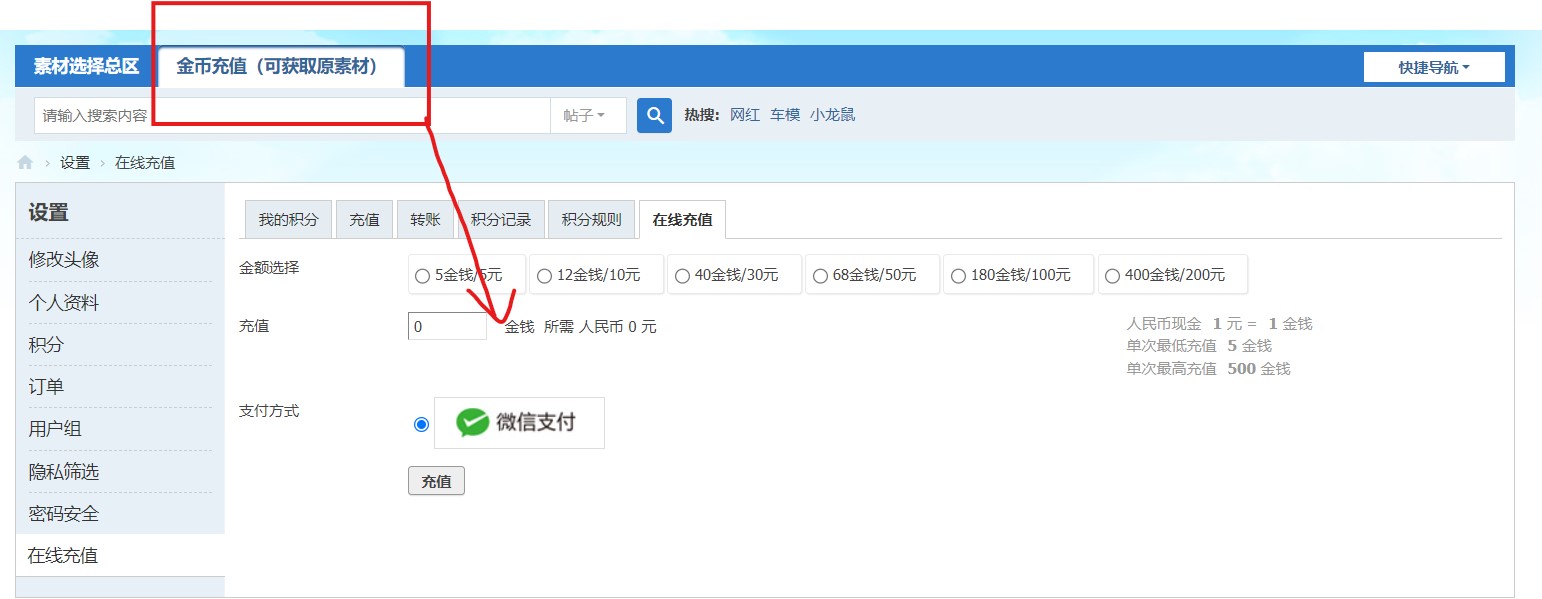1542x599 pixels.
Task: Select the 微信支付 payment radio button
Action: pyautogui.click(x=421, y=424)
